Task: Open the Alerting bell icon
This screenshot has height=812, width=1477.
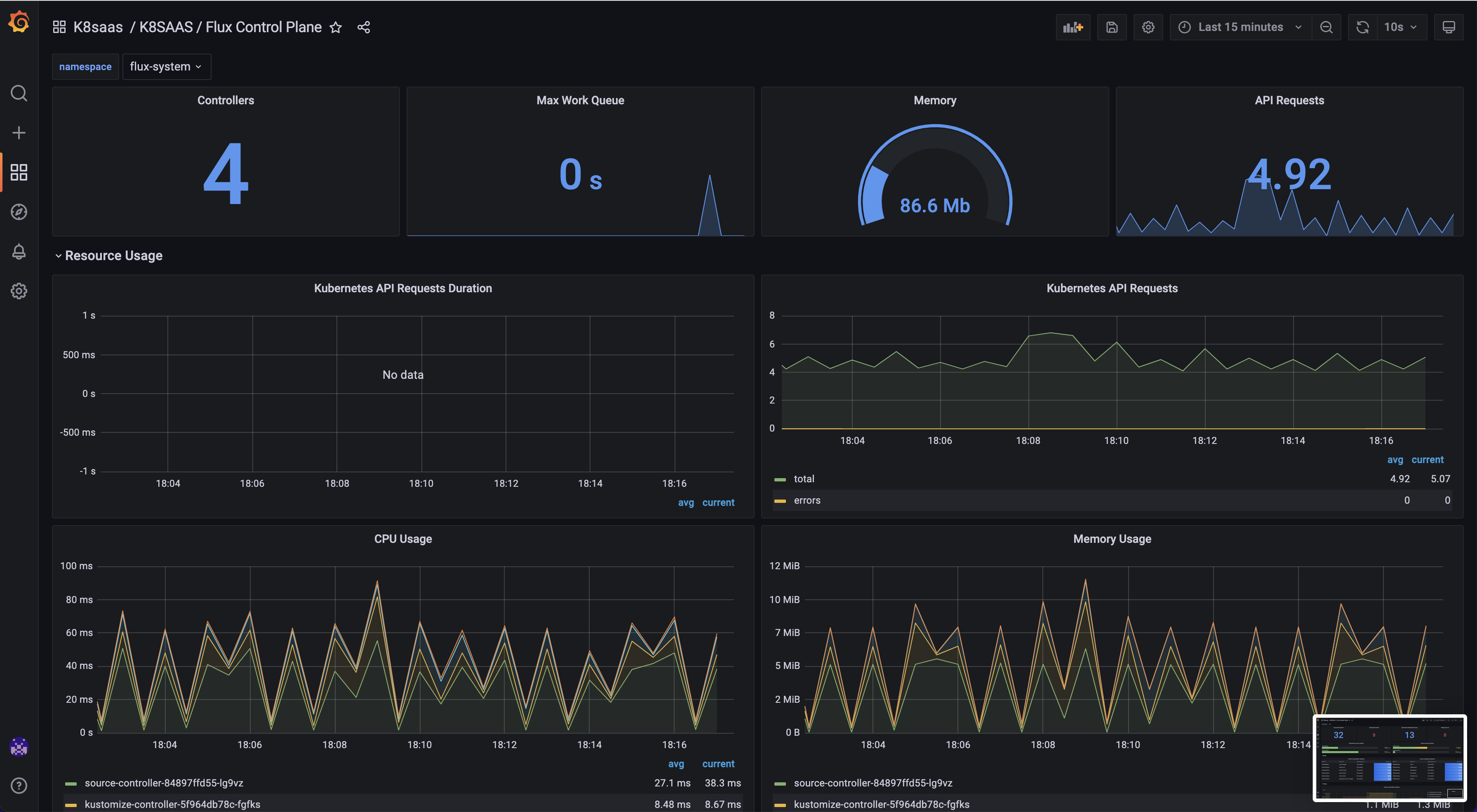Action: (19, 251)
